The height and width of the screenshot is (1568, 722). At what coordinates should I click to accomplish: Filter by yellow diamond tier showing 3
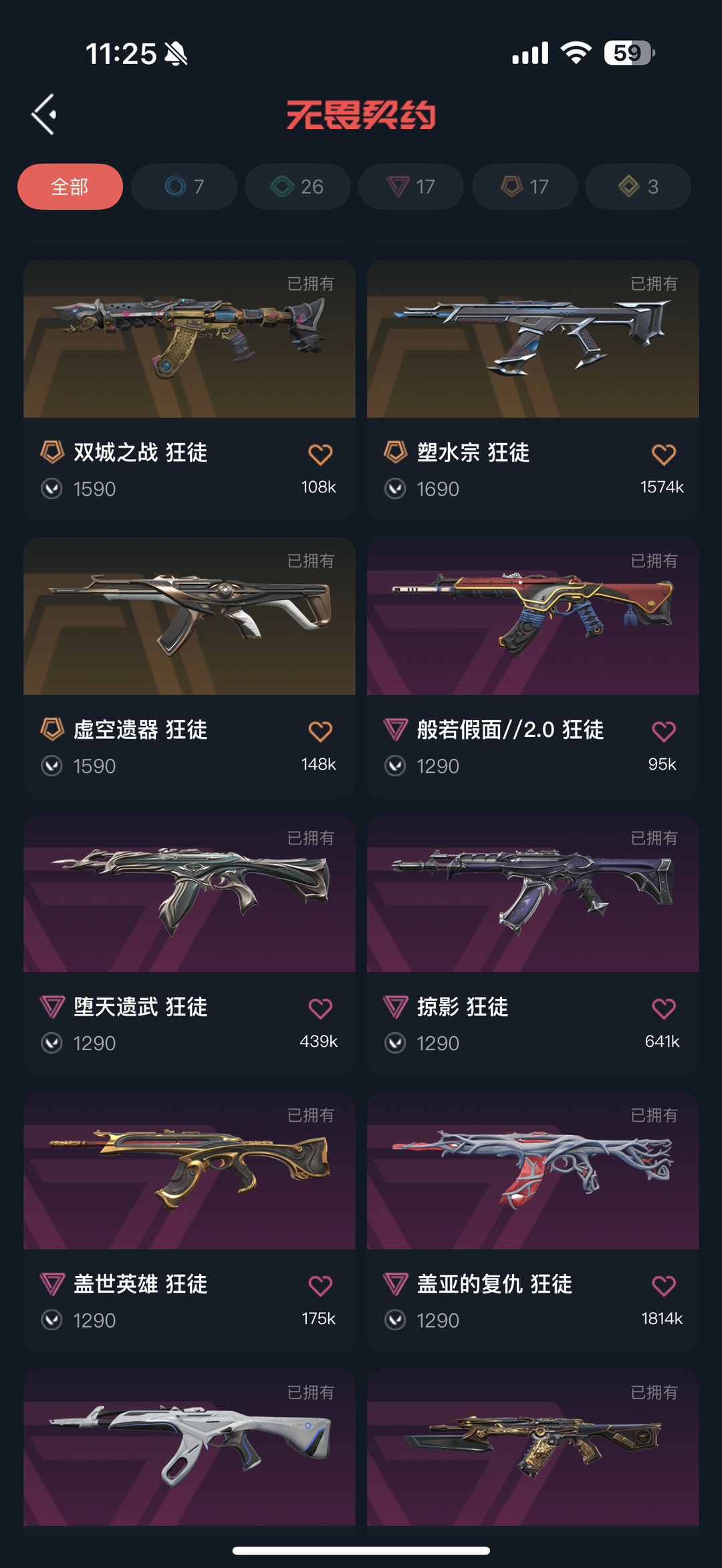[x=638, y=186]
